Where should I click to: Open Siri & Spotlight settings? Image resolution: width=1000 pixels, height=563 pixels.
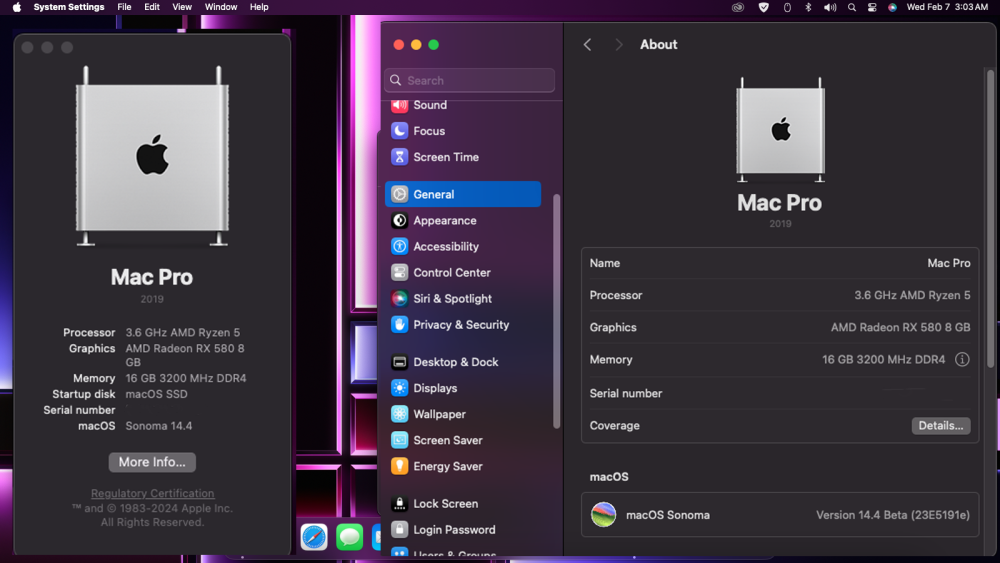coord(463,298)
